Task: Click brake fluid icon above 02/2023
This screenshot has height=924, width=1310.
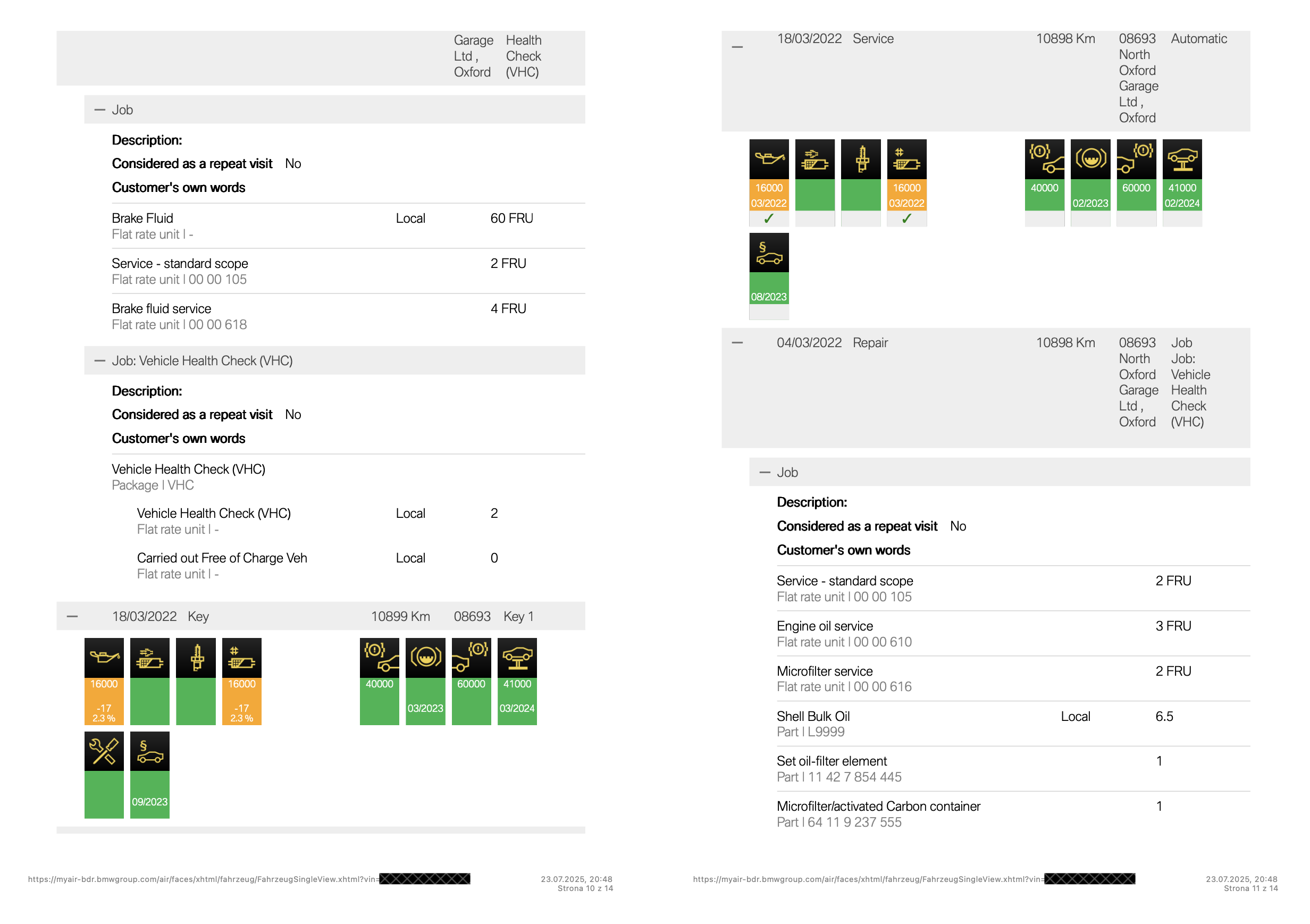Action: pyautogui.click(x=1090, y=158)
